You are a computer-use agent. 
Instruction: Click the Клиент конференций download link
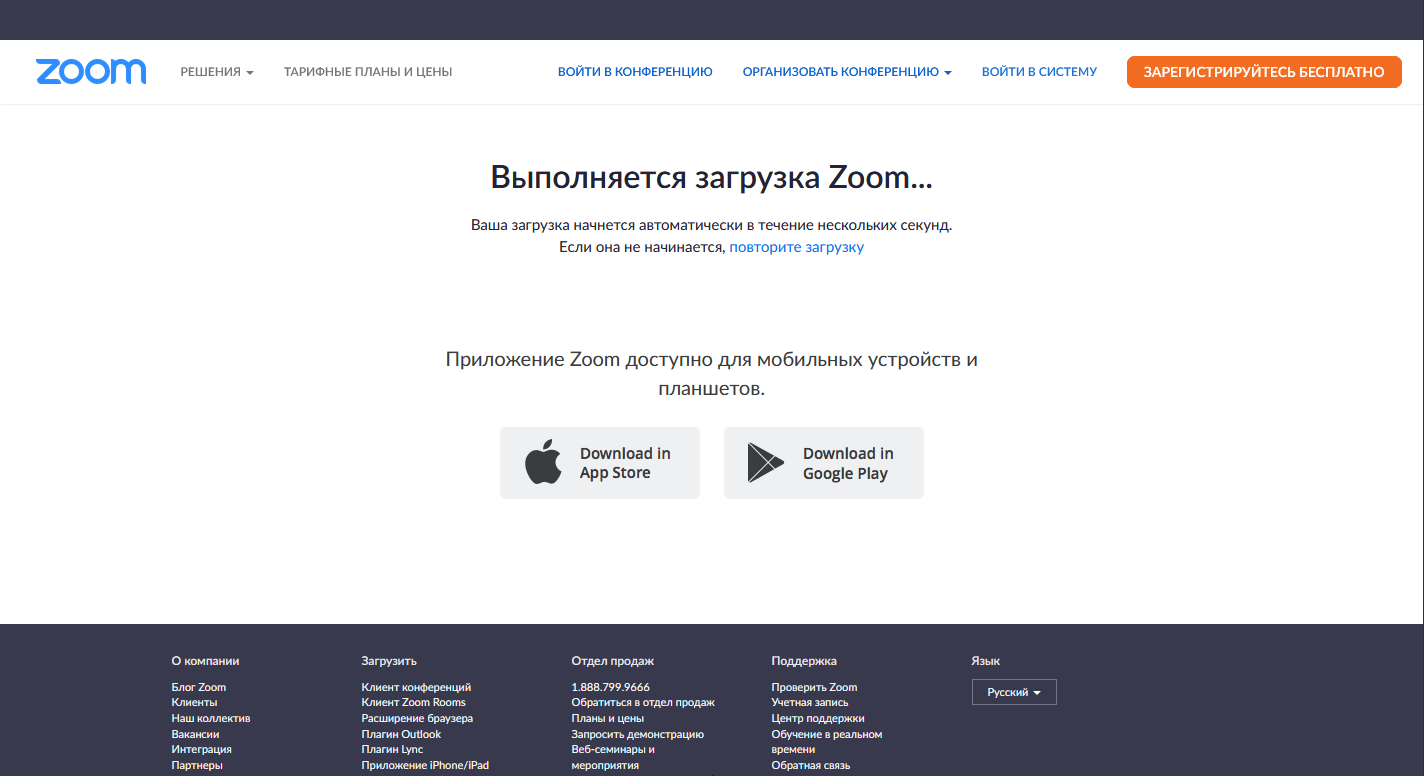(x=416, y=687)
